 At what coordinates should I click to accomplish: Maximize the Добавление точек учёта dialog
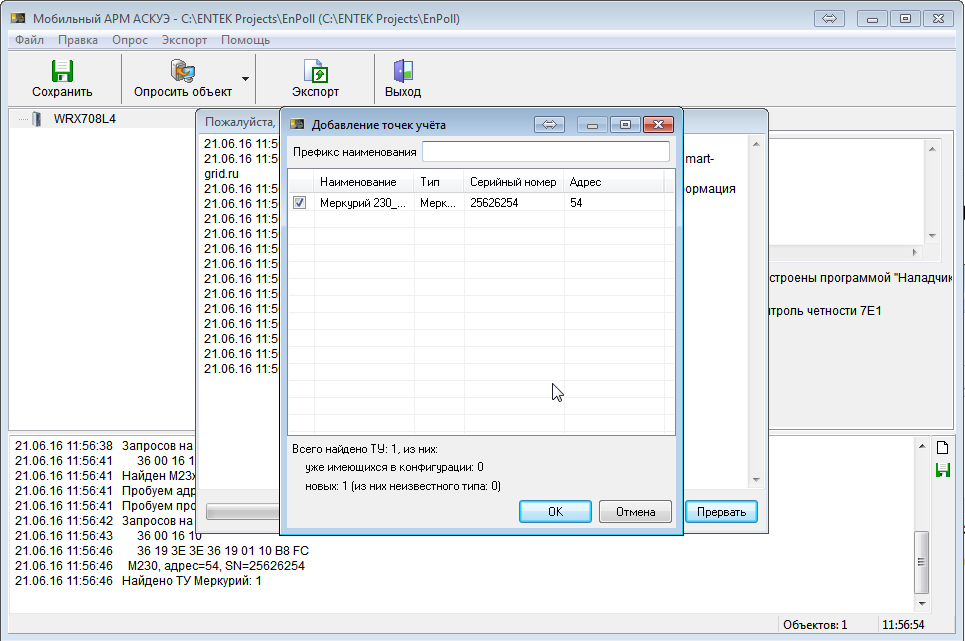pos(625,125)
